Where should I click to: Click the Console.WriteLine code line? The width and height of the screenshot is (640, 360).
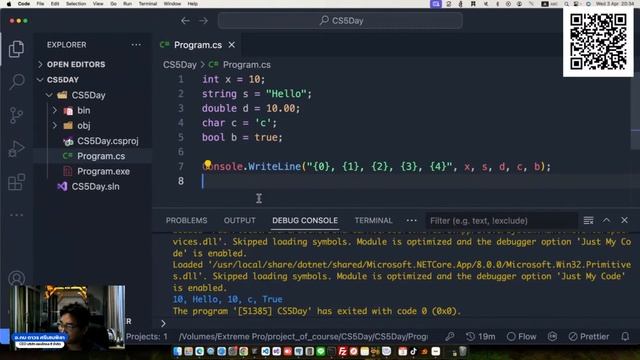(x=376, y=167)
